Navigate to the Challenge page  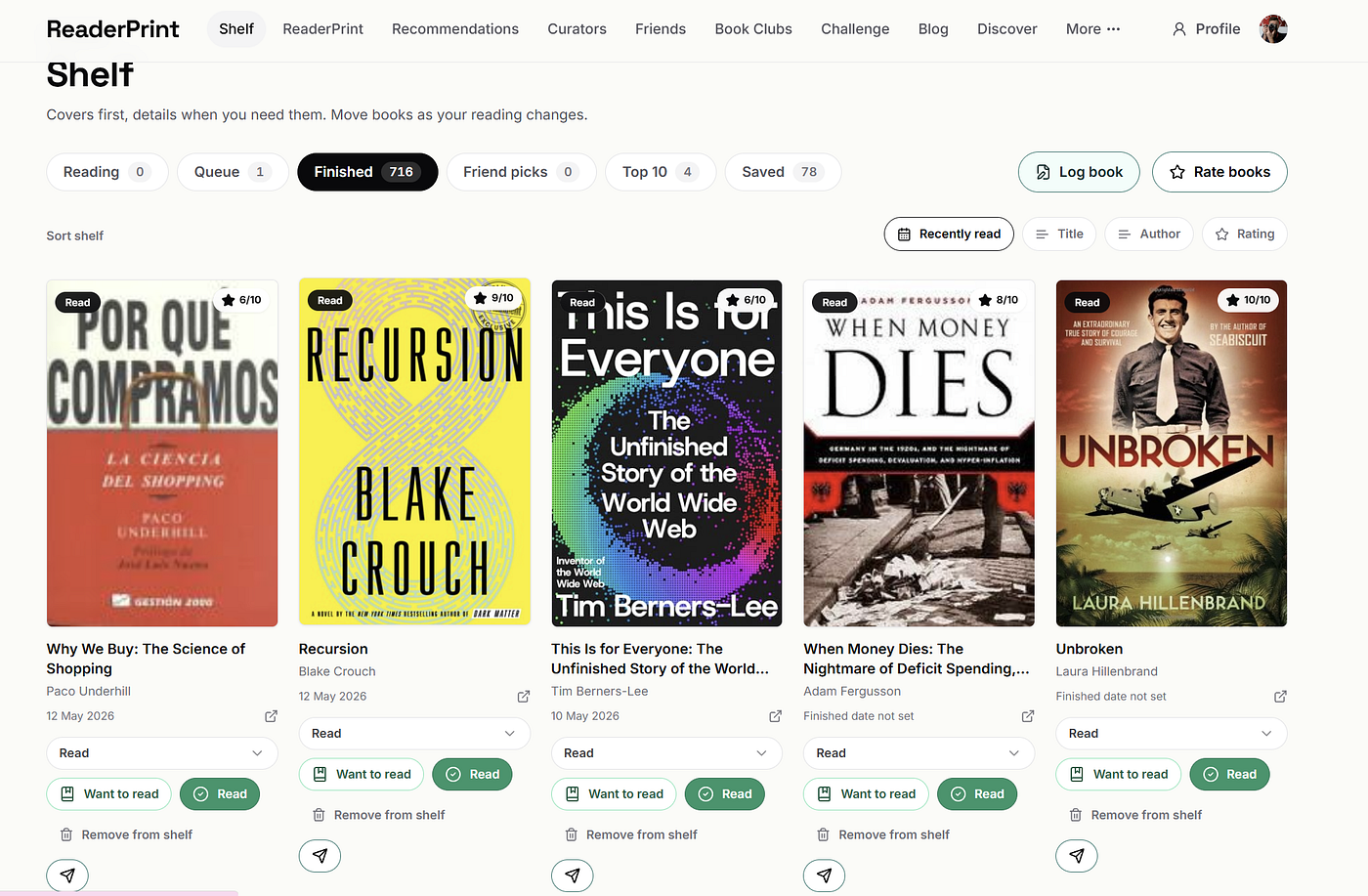click(855, 29)
